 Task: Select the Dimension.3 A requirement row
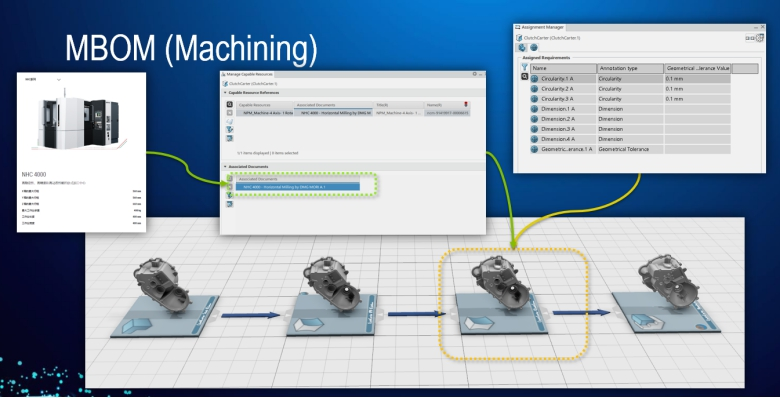[630, 129]
